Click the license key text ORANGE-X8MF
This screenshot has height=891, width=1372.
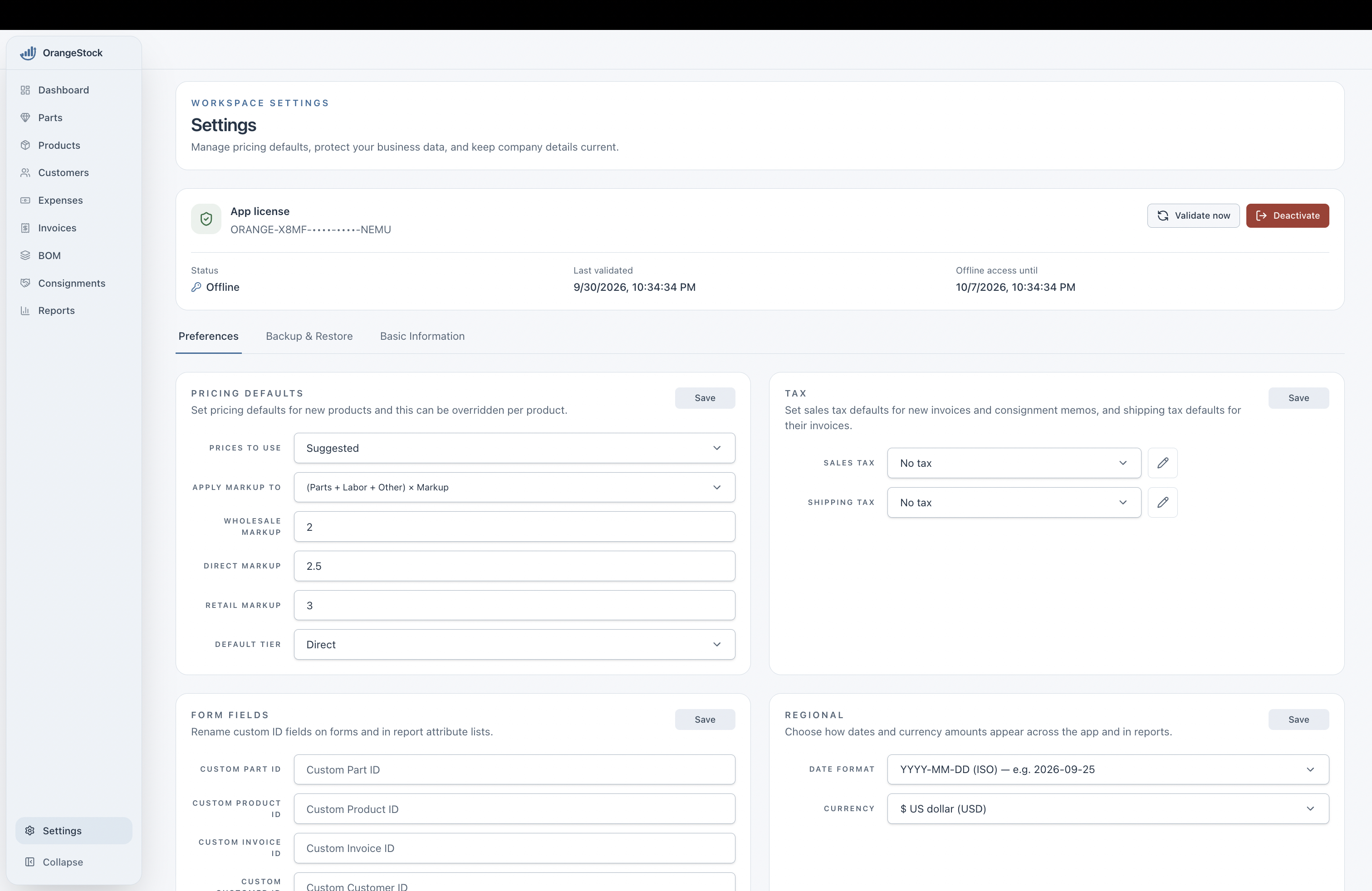[x=311, y=230]
